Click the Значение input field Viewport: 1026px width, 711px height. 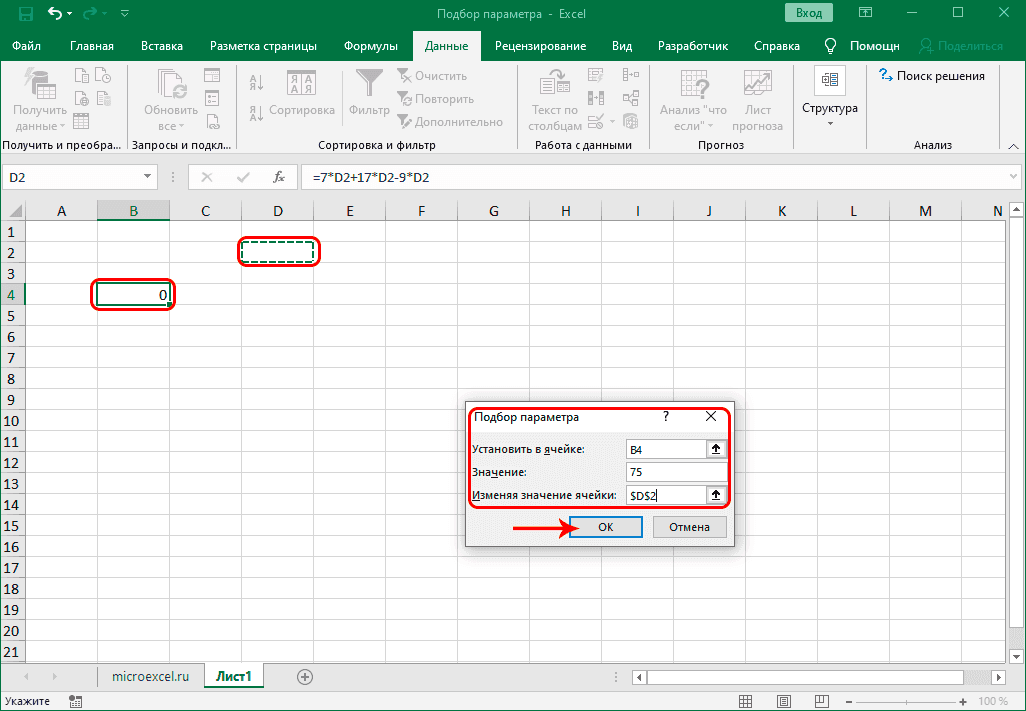pos(676,472)
